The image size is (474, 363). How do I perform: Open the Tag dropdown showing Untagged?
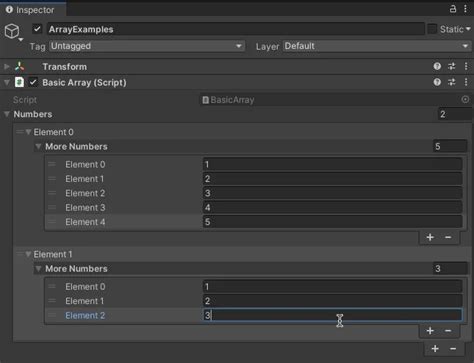point(147,46)
